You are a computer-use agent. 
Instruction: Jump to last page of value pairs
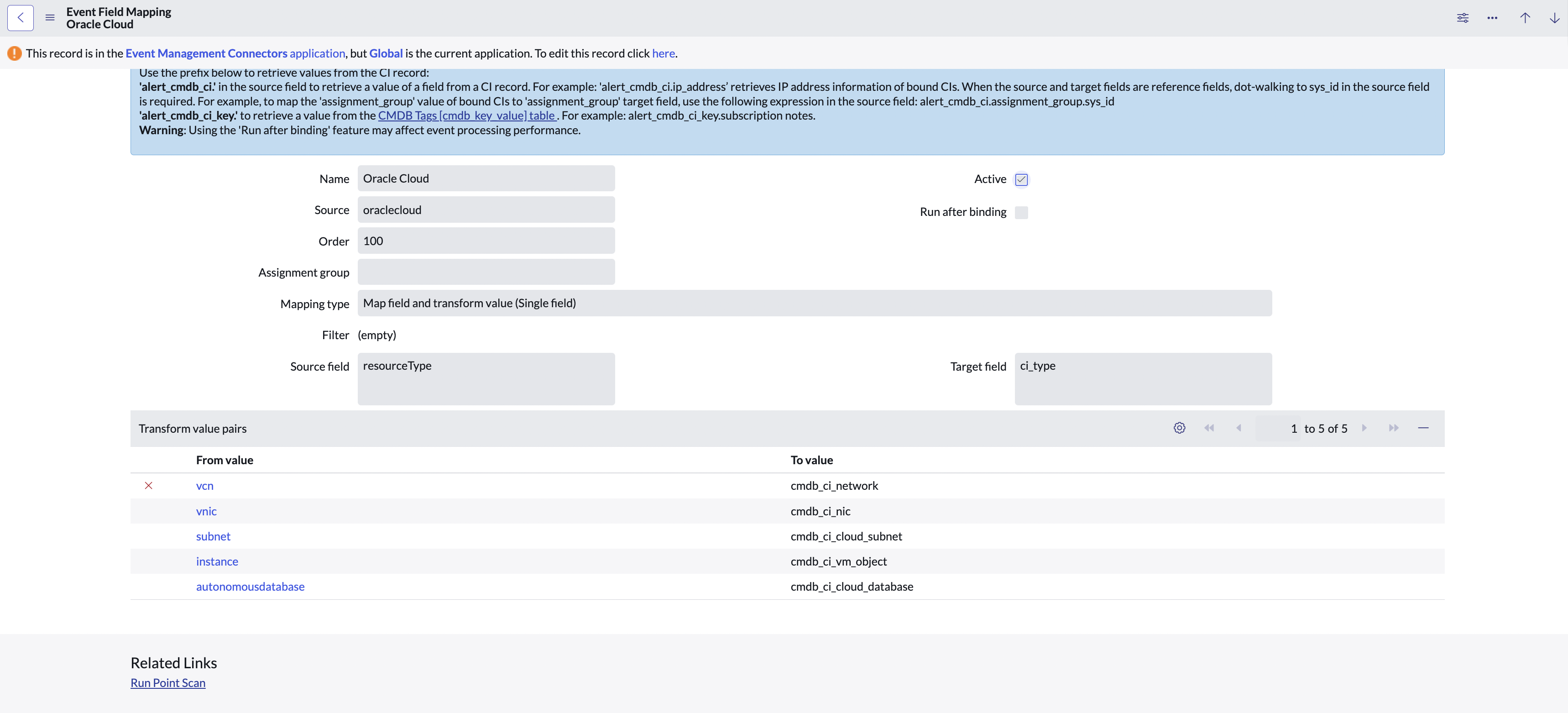[x=1394, y=428]
